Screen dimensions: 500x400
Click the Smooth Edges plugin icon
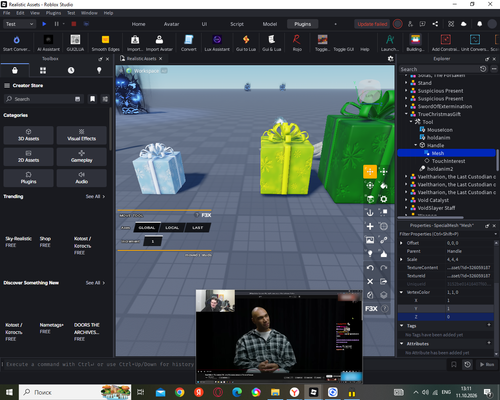point(105,43)
